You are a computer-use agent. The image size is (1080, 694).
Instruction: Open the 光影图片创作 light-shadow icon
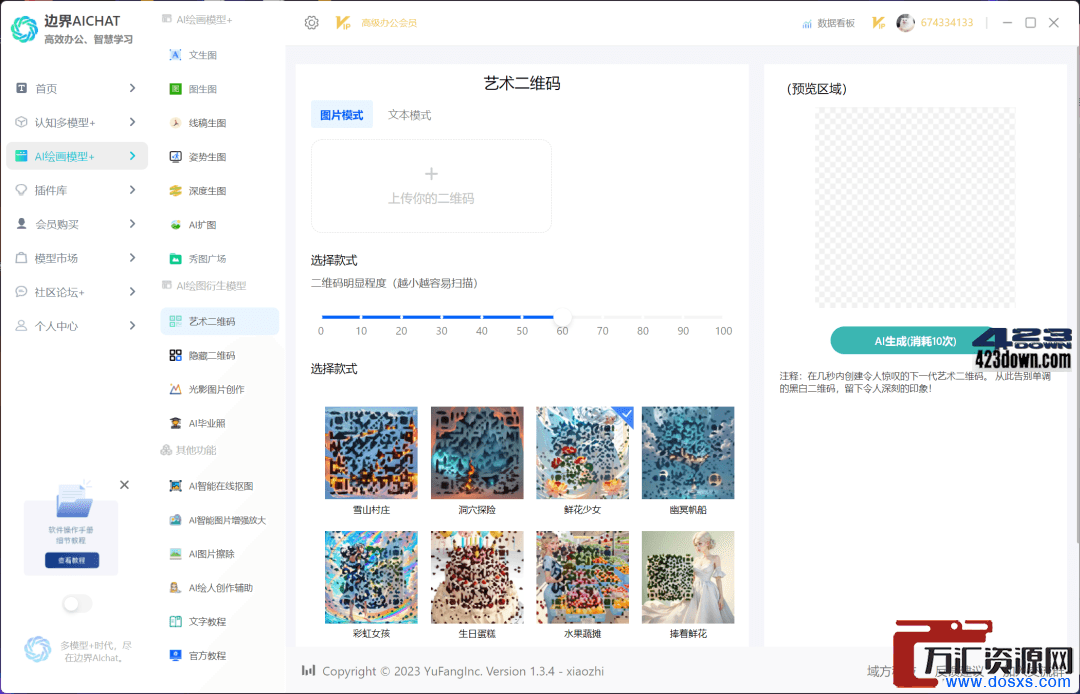(175, 389)
